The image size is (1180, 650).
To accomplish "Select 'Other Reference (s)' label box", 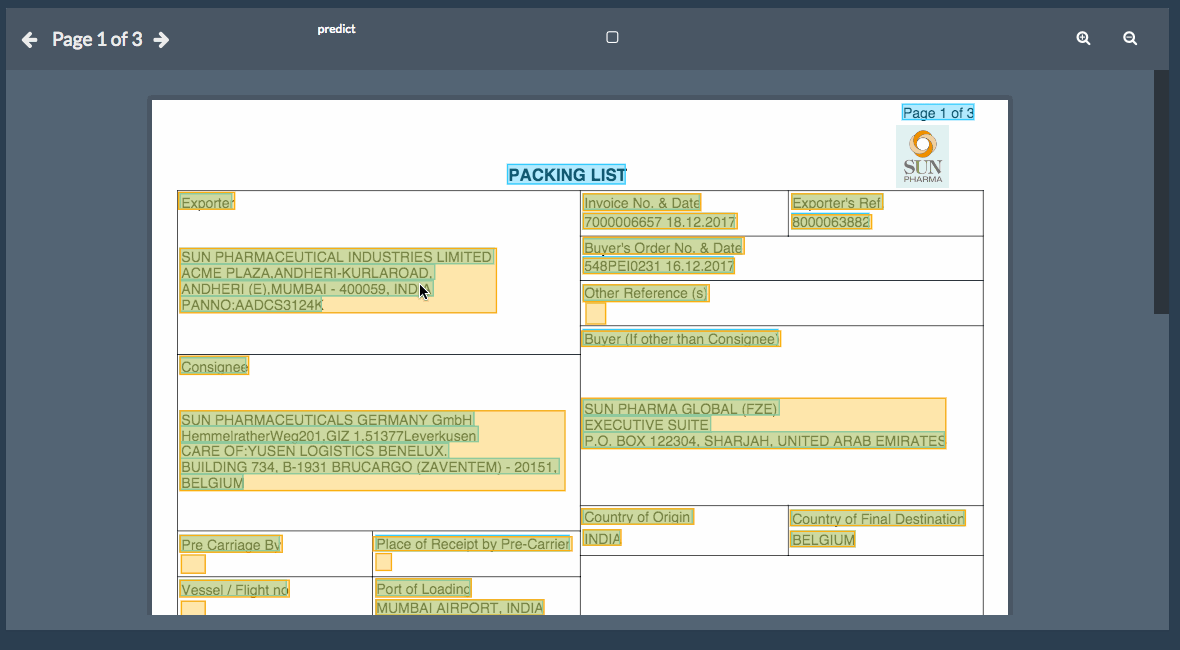I will tap(646, 293).
